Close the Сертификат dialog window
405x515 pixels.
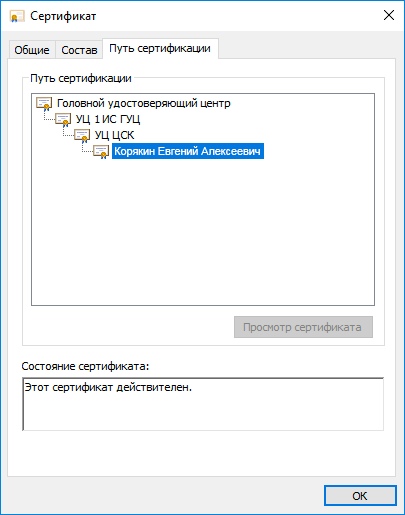point(389,15)
